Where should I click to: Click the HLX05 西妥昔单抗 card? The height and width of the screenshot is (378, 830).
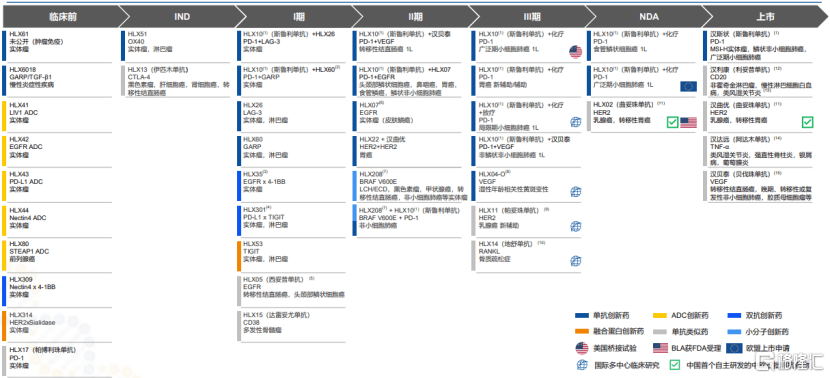pos(291,291)
